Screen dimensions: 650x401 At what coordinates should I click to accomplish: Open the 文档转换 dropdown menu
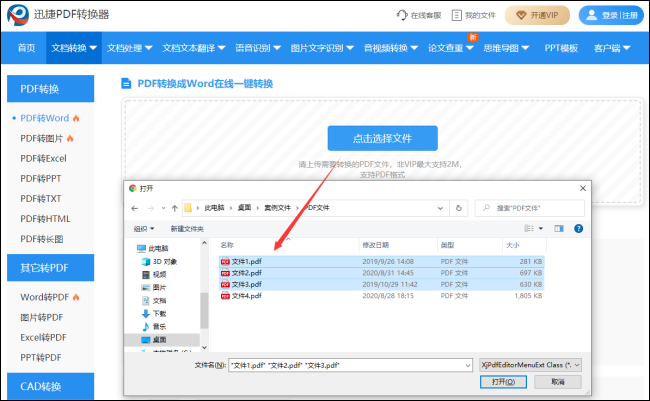pyautogui.click(x=74, y=48)
